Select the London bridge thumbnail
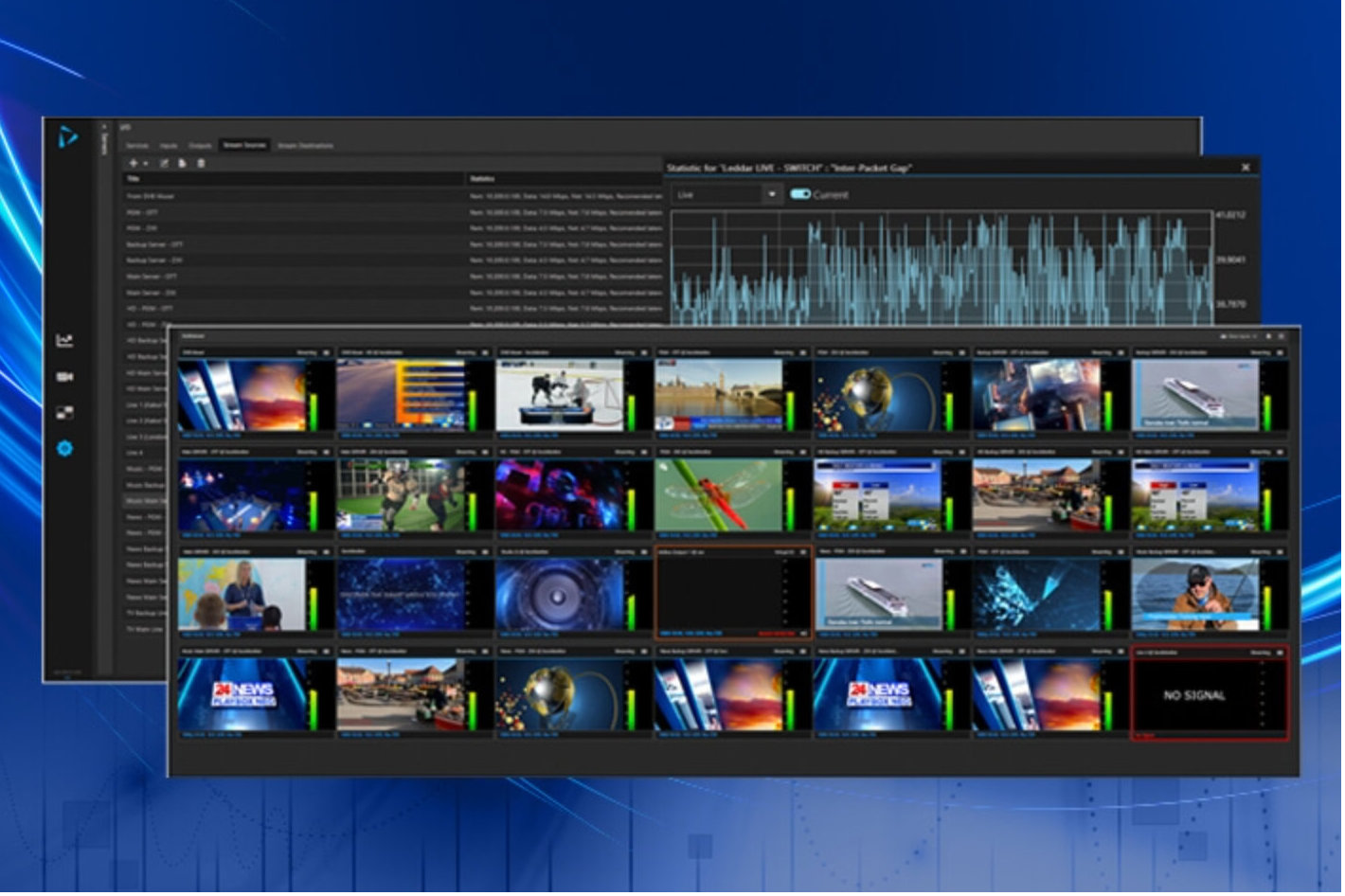The height and width of the screenshot is (896, 1345). click(x=720, y=396)
